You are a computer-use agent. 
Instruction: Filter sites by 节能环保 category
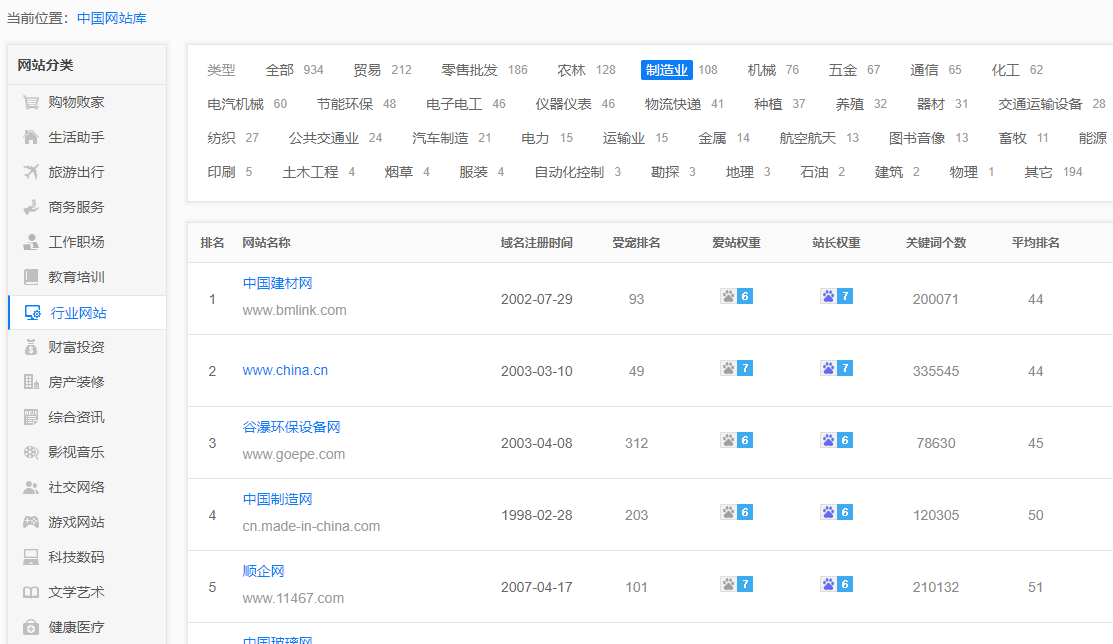(x=342, y=104)
